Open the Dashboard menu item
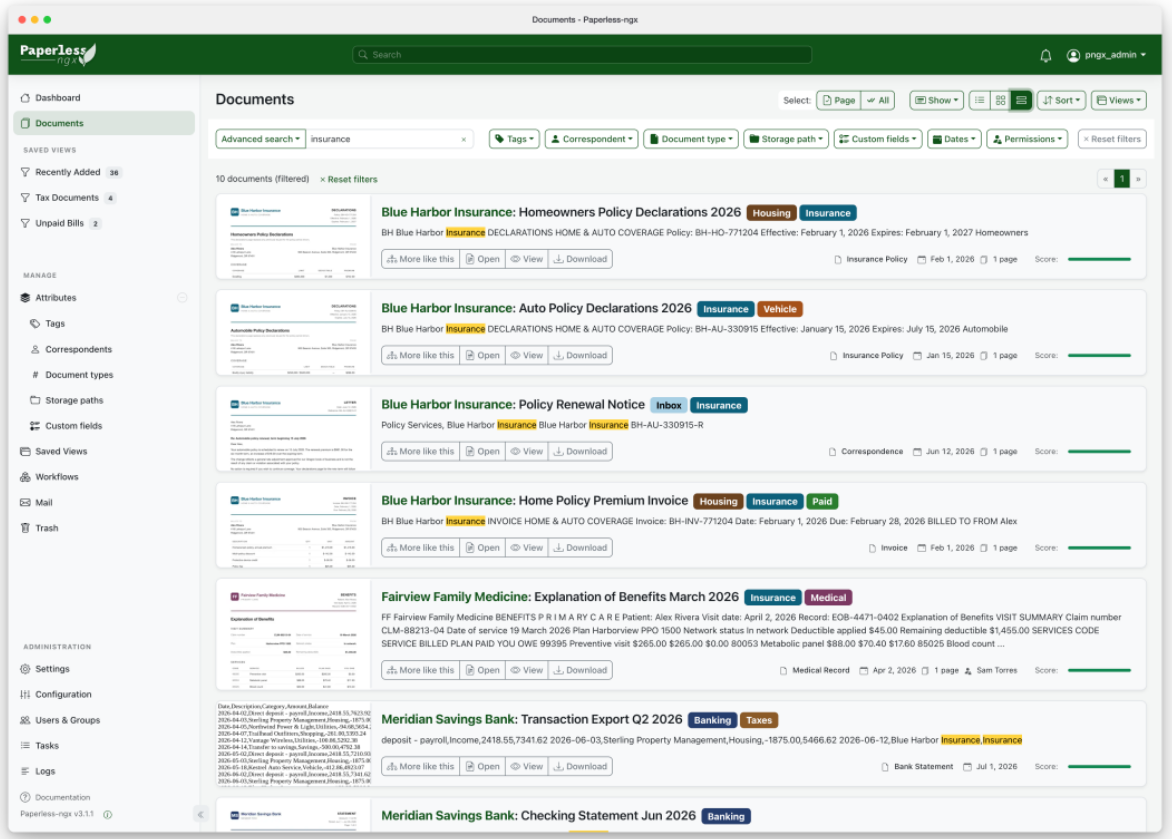 58,98
